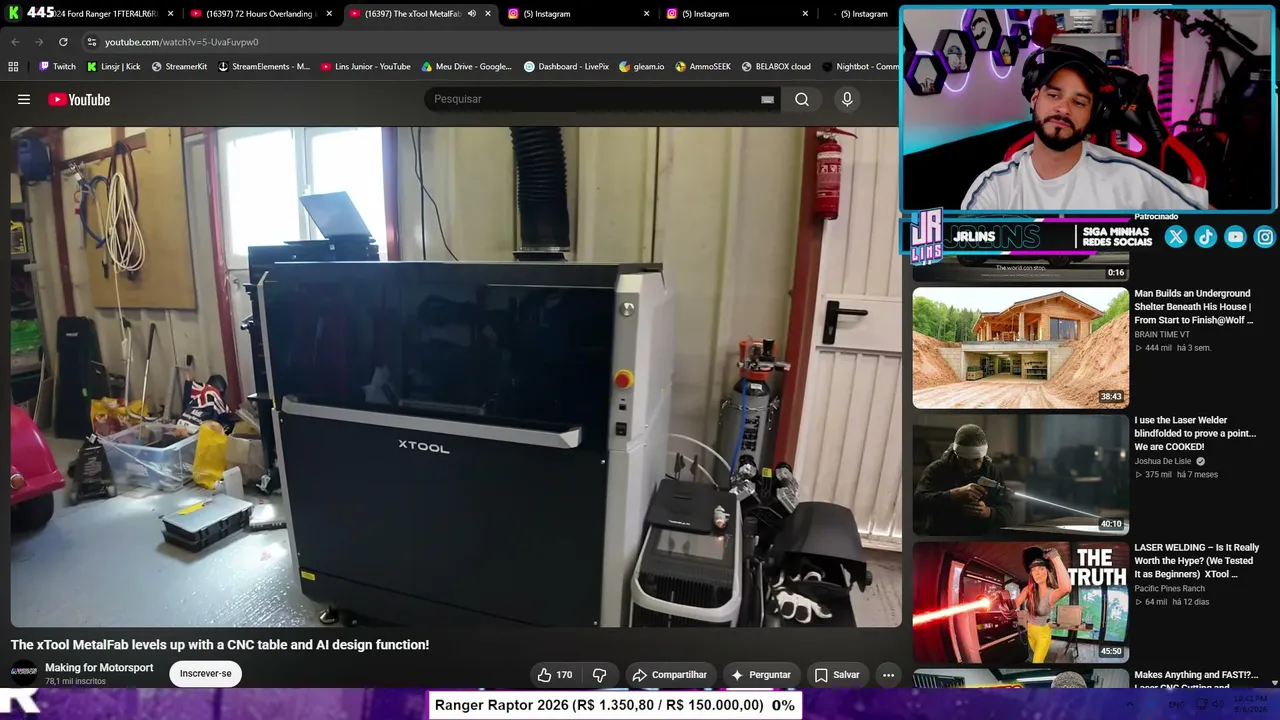Visit the Joshua De Lisle channel
The width and height of the screenshot is (1280, 720).
tap(1163, 462)
